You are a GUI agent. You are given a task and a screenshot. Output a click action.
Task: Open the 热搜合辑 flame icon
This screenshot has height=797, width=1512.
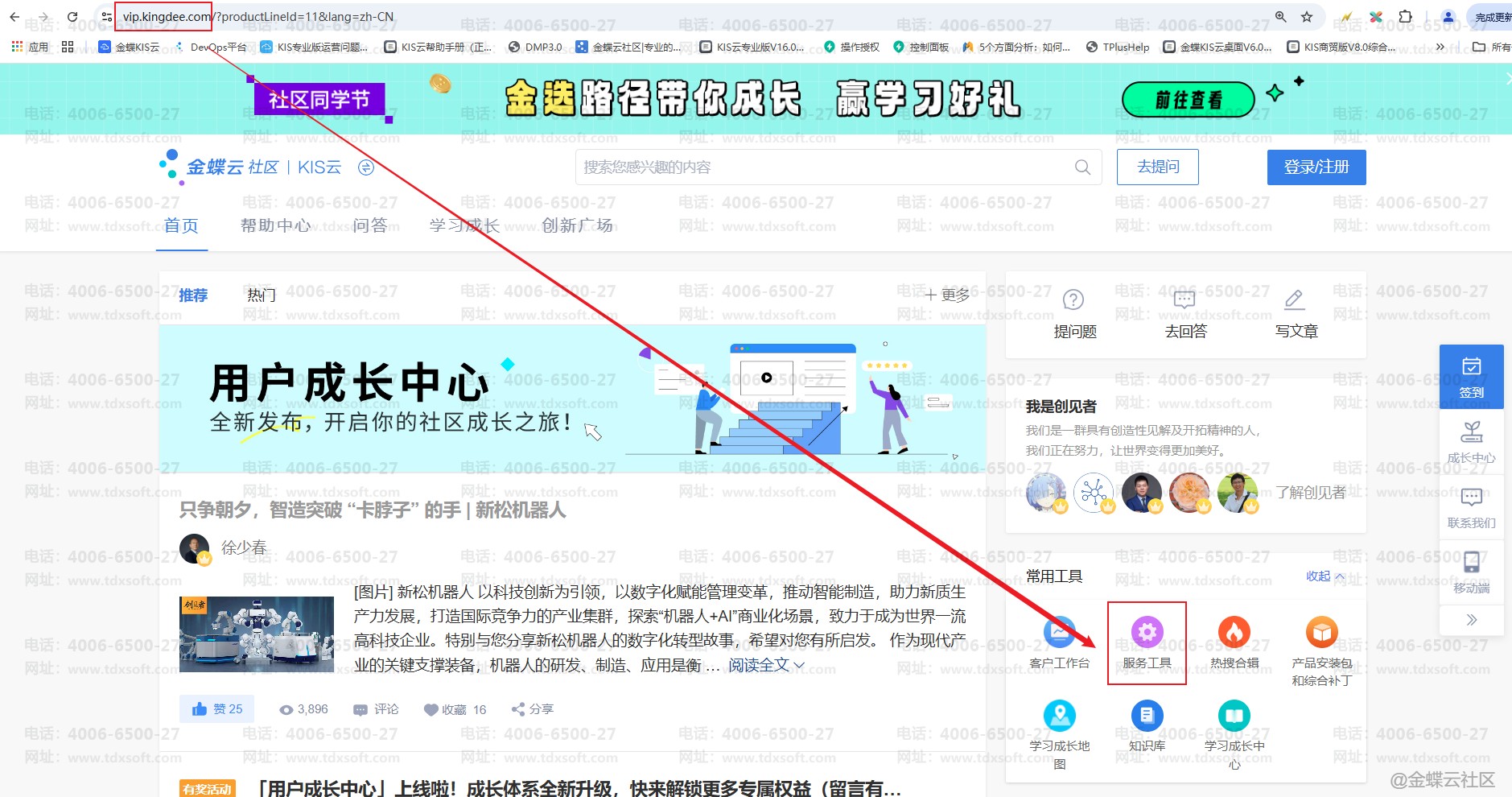pyautogui.click(x=1234, y=632)
